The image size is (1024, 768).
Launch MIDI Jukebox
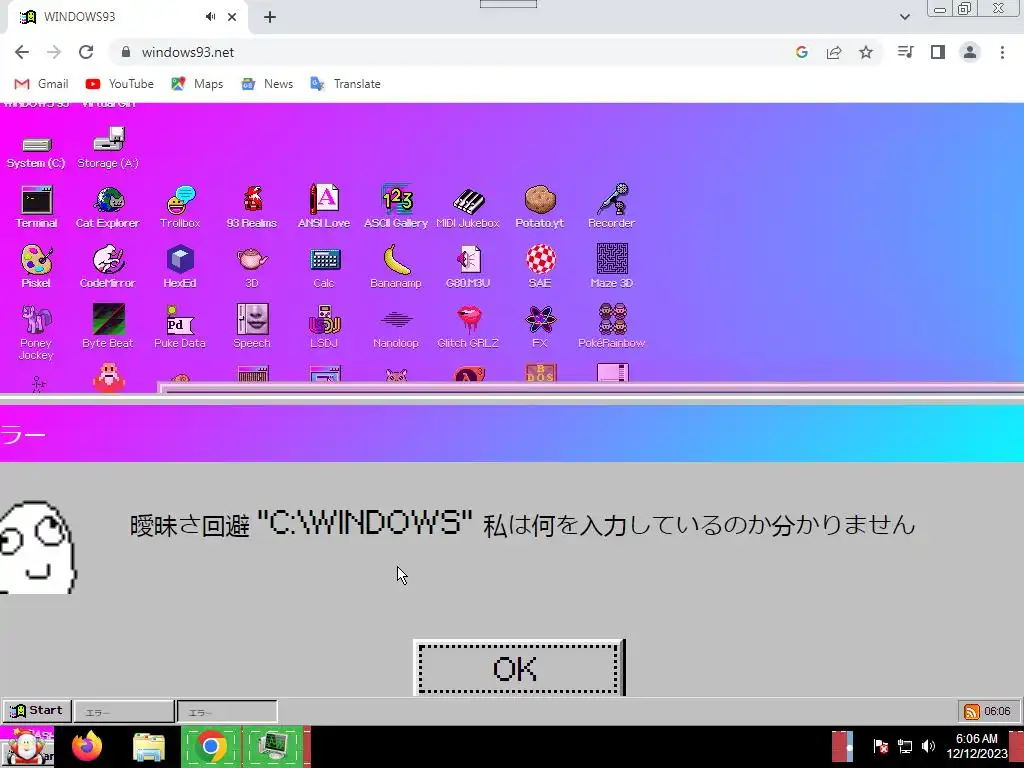pos(468,207)
